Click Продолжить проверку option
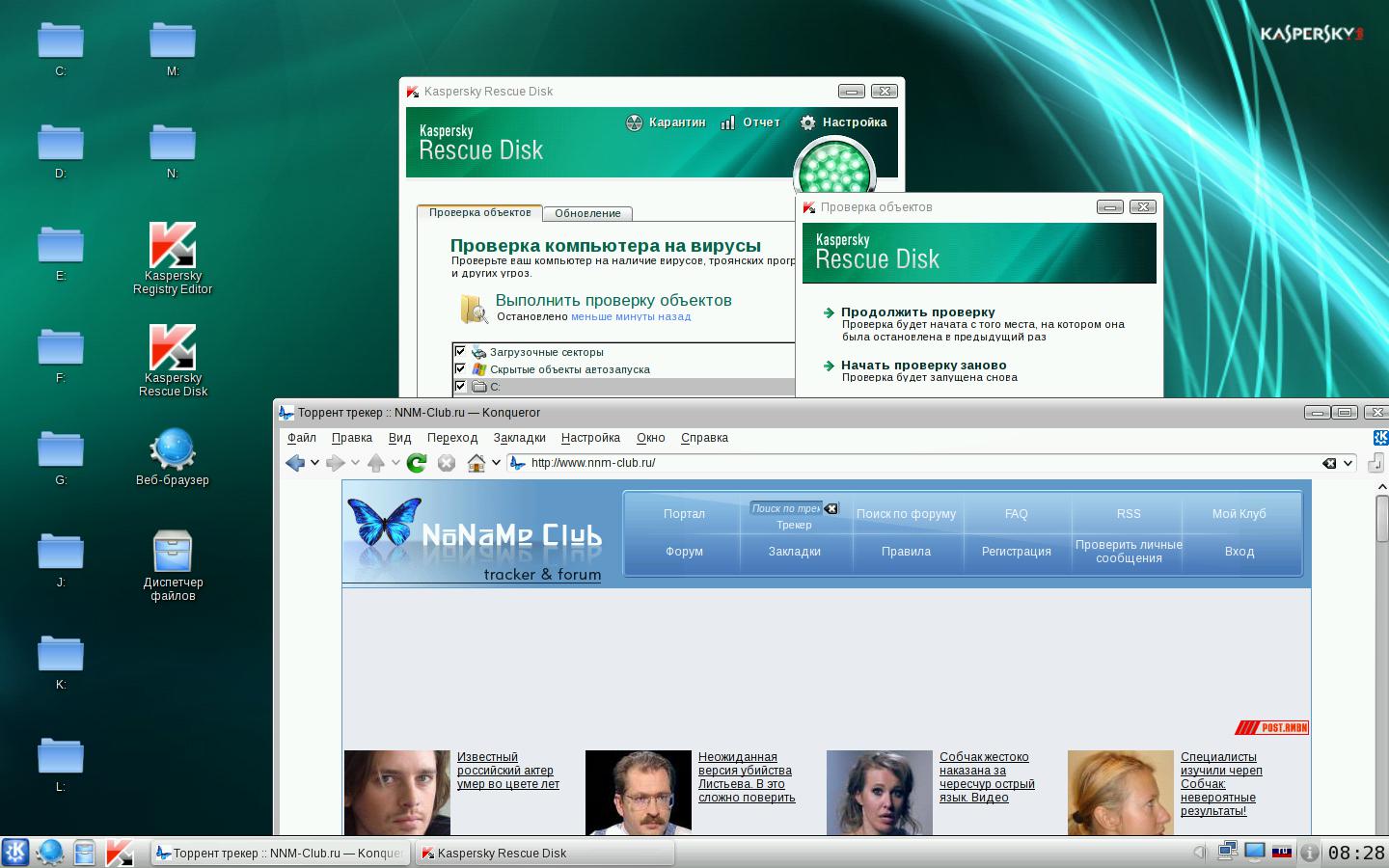Screen dimensions: 1389x868 point(917,312)
